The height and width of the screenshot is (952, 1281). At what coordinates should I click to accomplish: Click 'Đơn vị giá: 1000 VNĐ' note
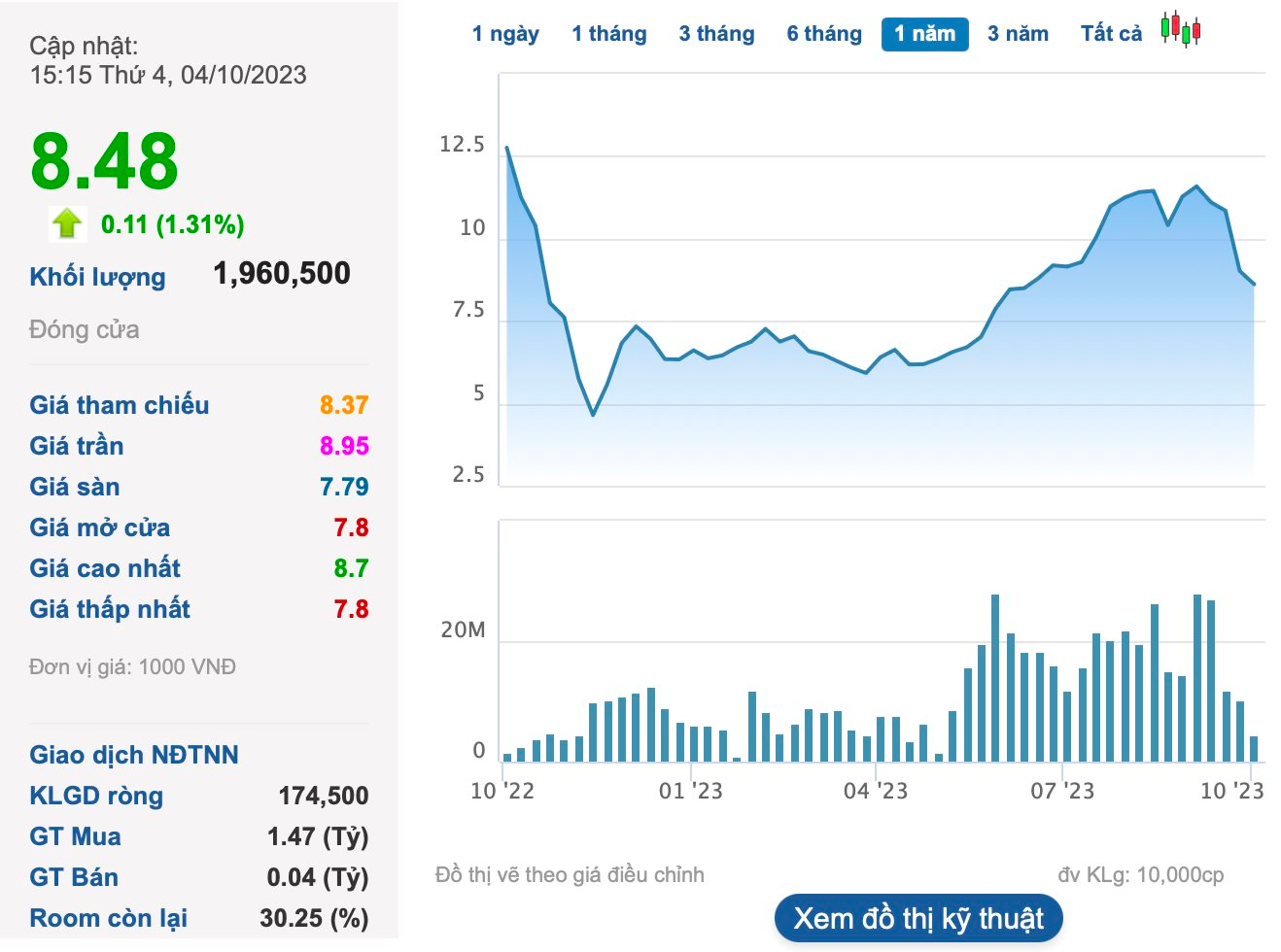pos(133,667)
